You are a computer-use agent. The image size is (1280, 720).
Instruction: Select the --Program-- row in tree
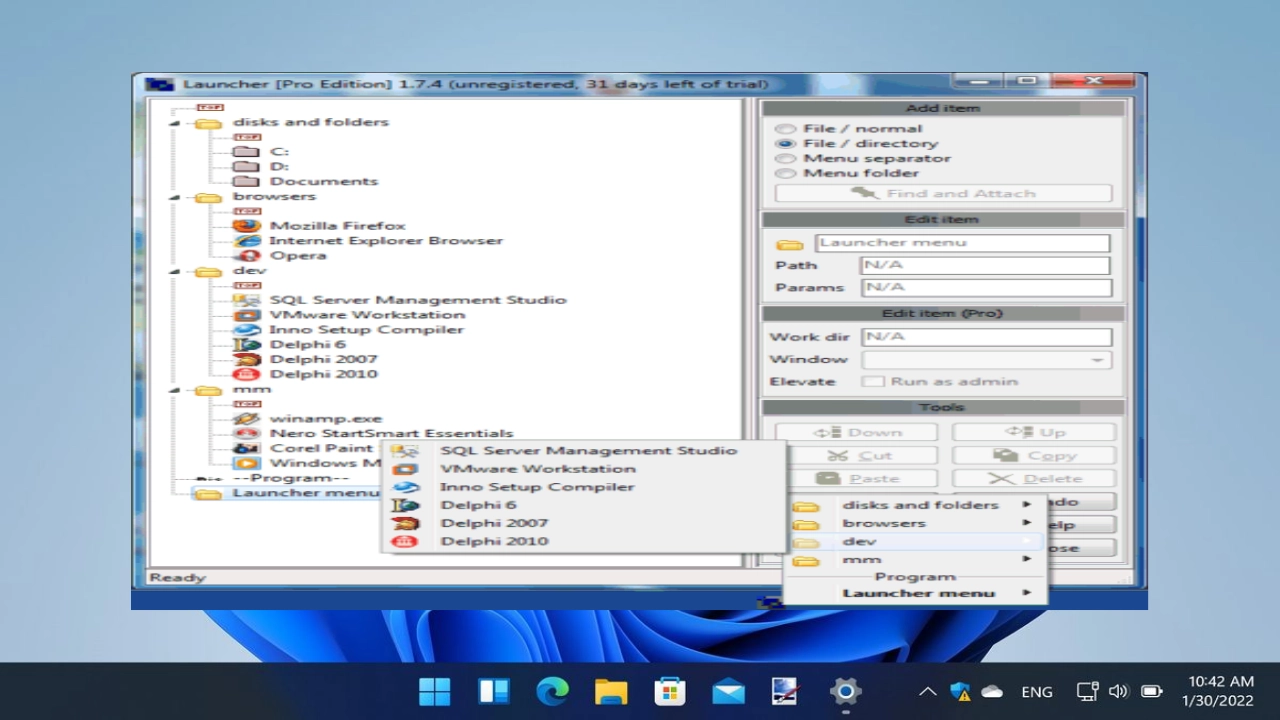pos(291,478)
